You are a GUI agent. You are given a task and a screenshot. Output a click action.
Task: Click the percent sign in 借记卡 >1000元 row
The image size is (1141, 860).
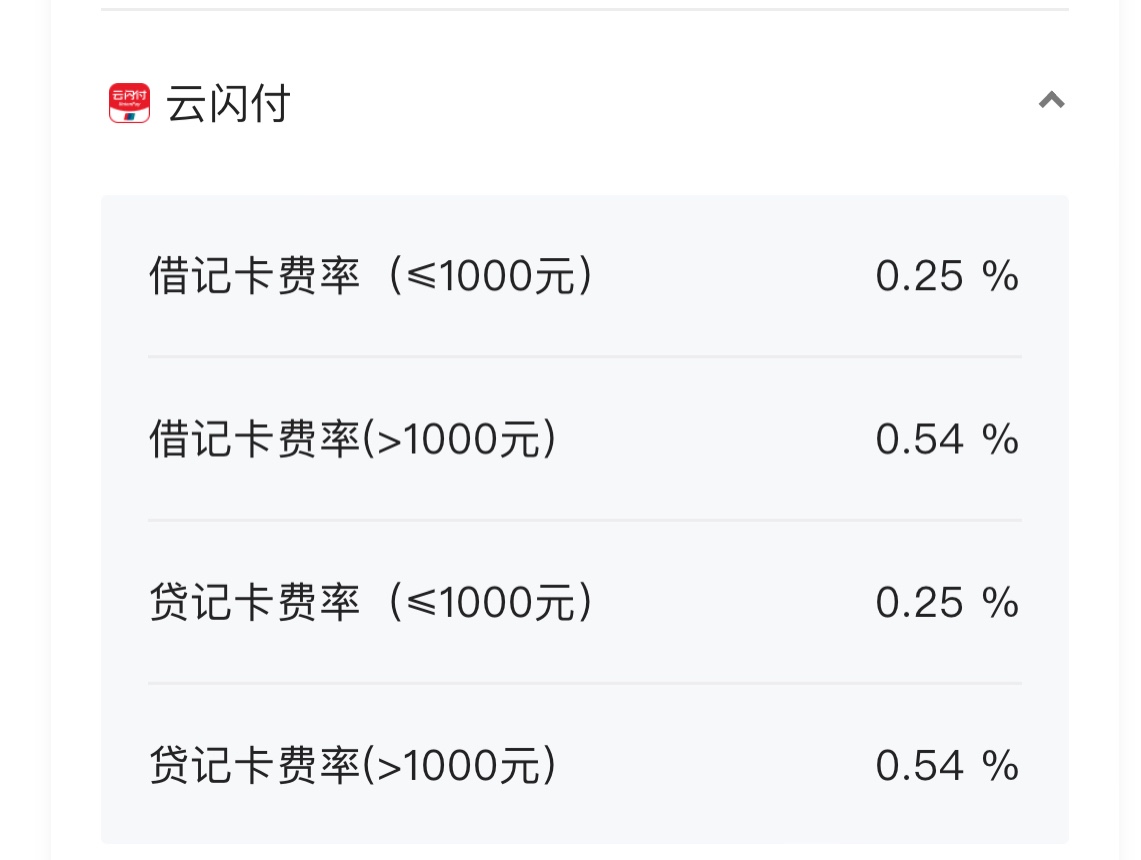click(x=1000, y=440)
